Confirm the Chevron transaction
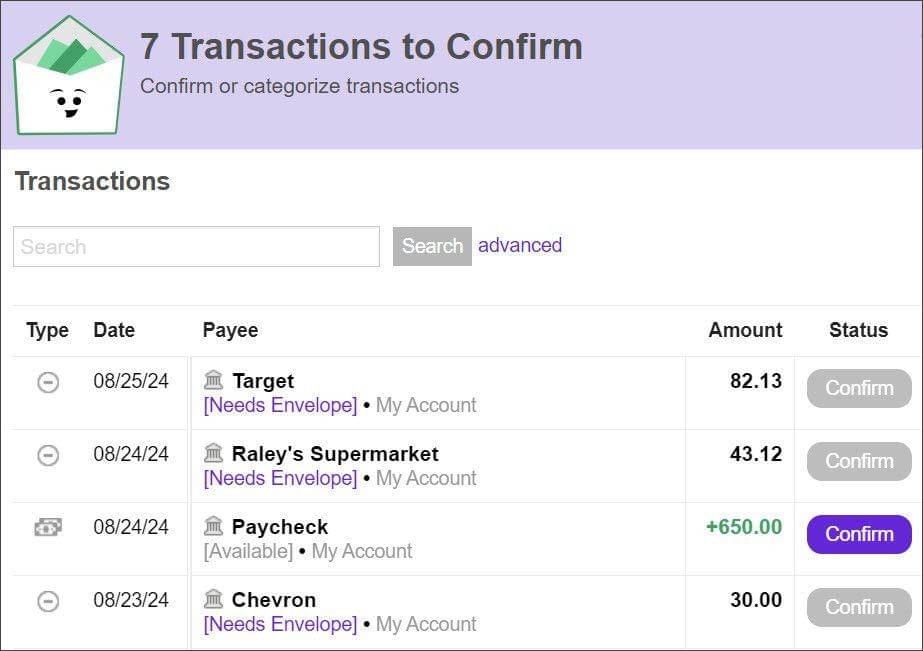This screenshot has height=651, width=923. pos(858,607)
